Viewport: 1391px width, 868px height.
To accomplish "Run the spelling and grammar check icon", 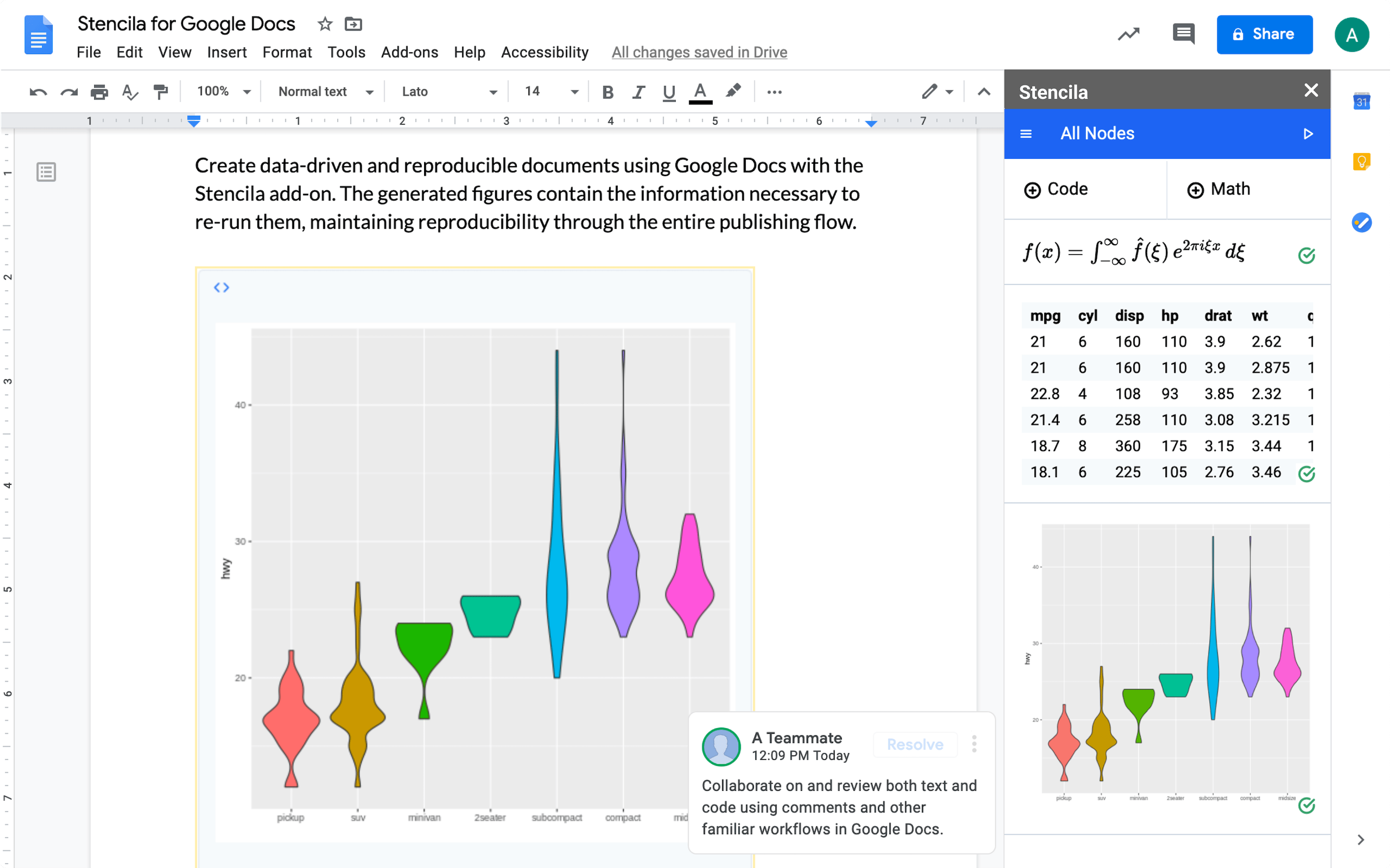I will tap(130, 92).
